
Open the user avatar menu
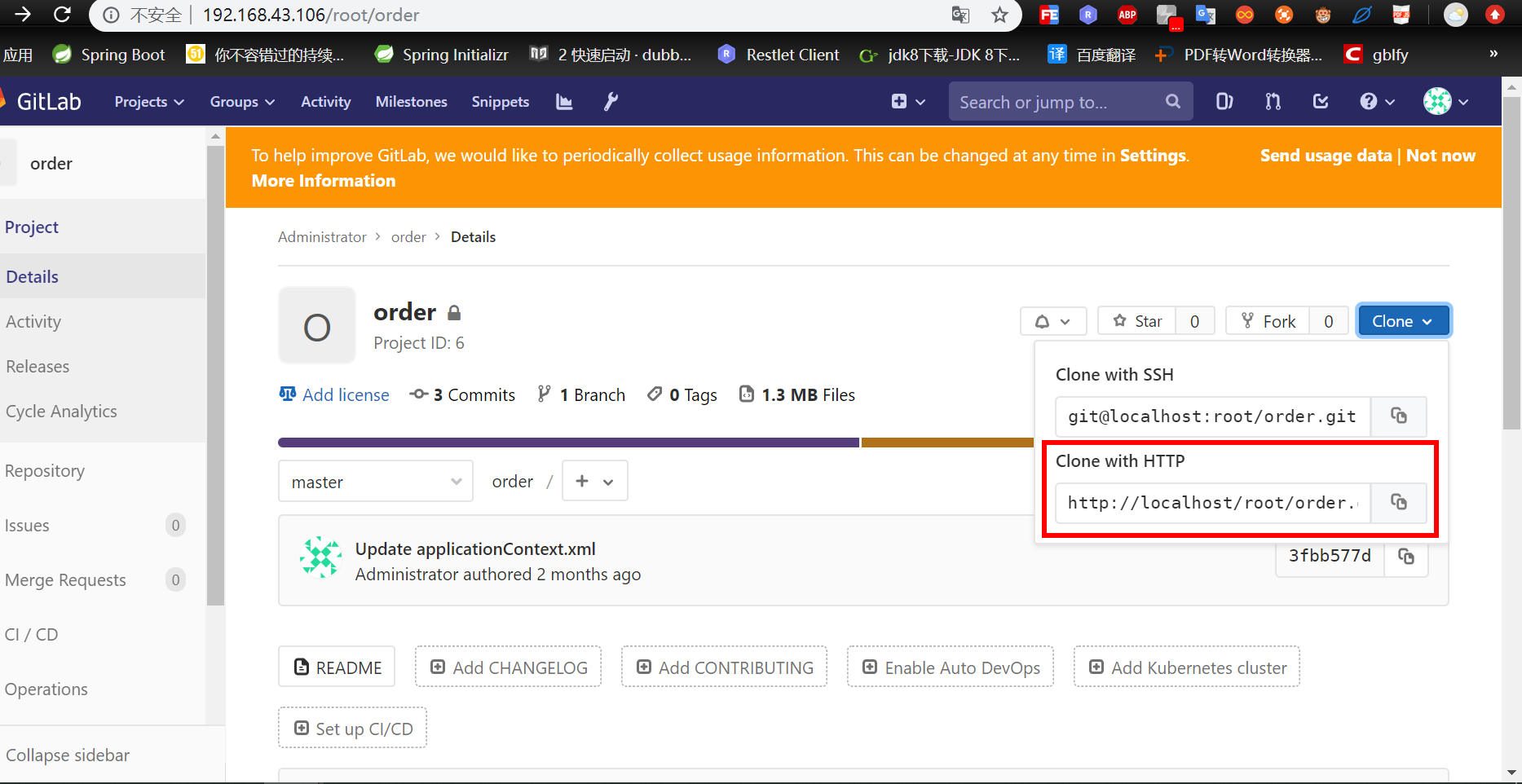[1446, 102]
